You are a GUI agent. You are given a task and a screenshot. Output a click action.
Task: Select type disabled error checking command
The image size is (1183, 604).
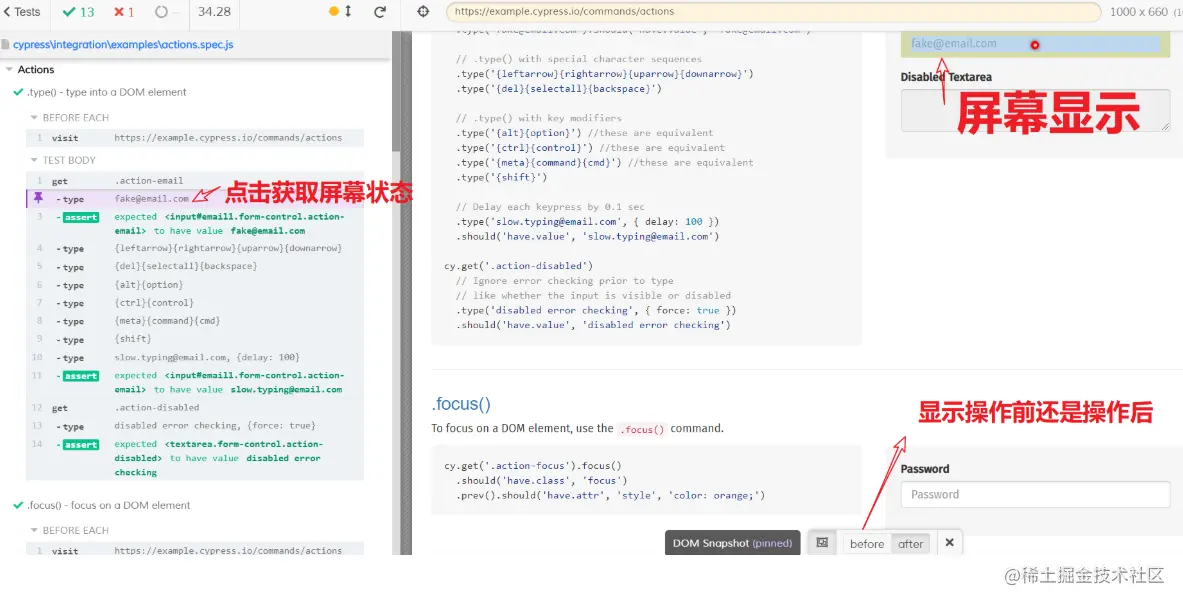(x=195, y=426)
